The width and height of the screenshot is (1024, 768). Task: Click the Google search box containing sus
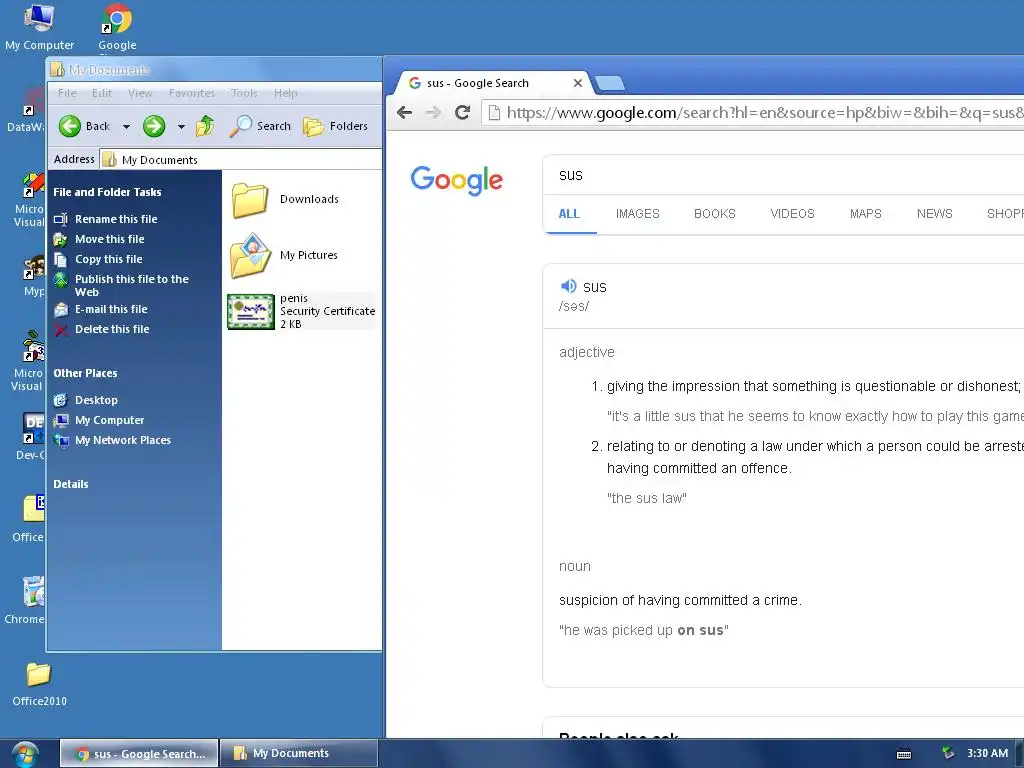pyautogui.click(x=784, y=175)
